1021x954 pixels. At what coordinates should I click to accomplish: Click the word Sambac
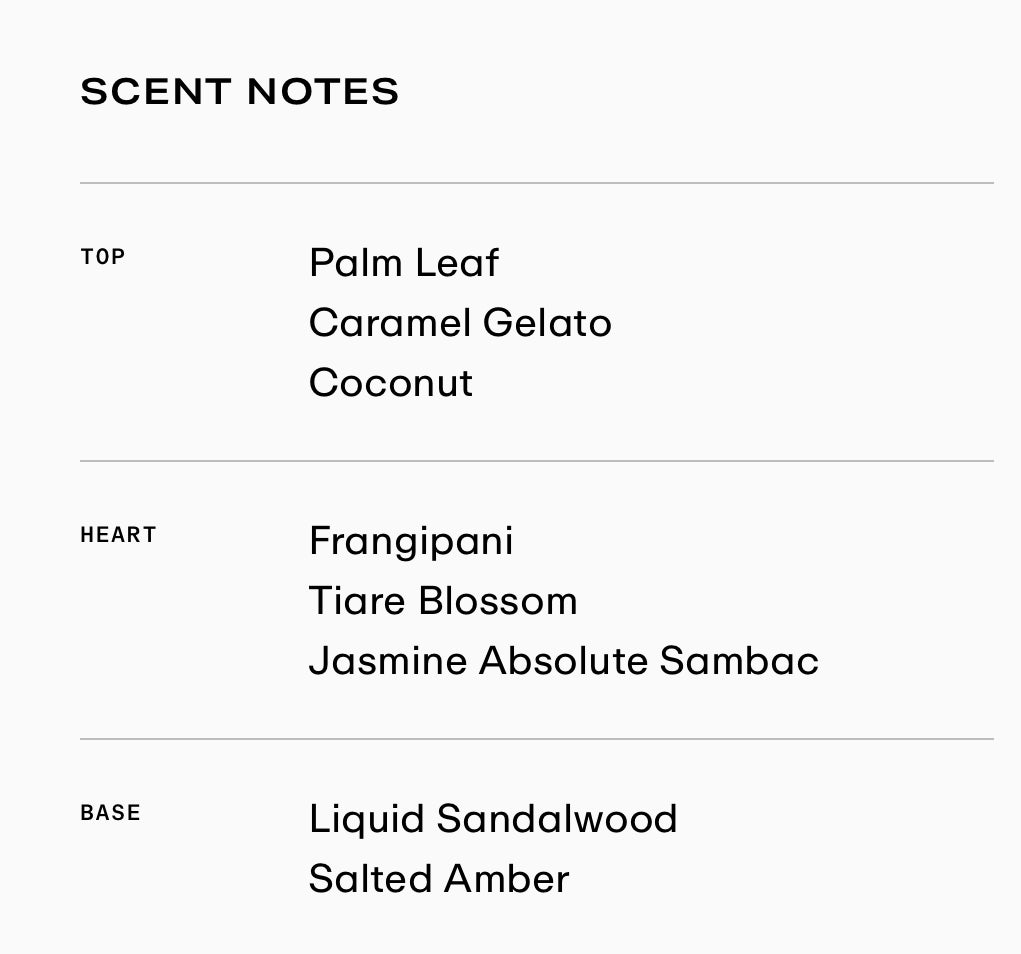738,661
